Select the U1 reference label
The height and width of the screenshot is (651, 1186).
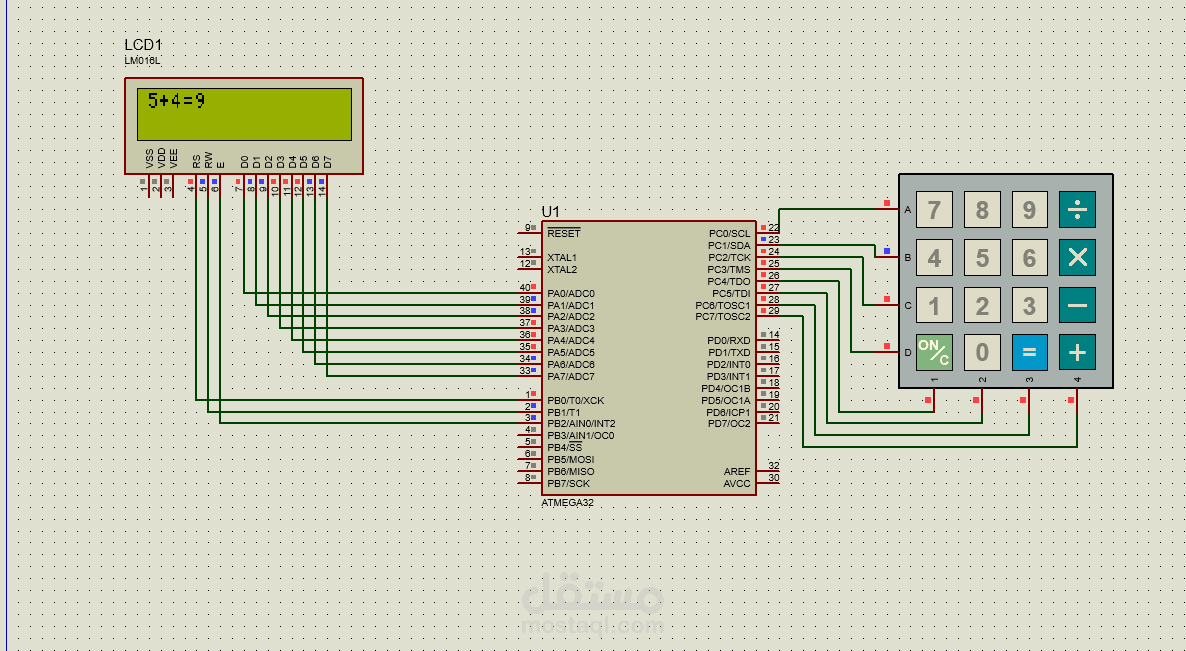tap(550, 212)
